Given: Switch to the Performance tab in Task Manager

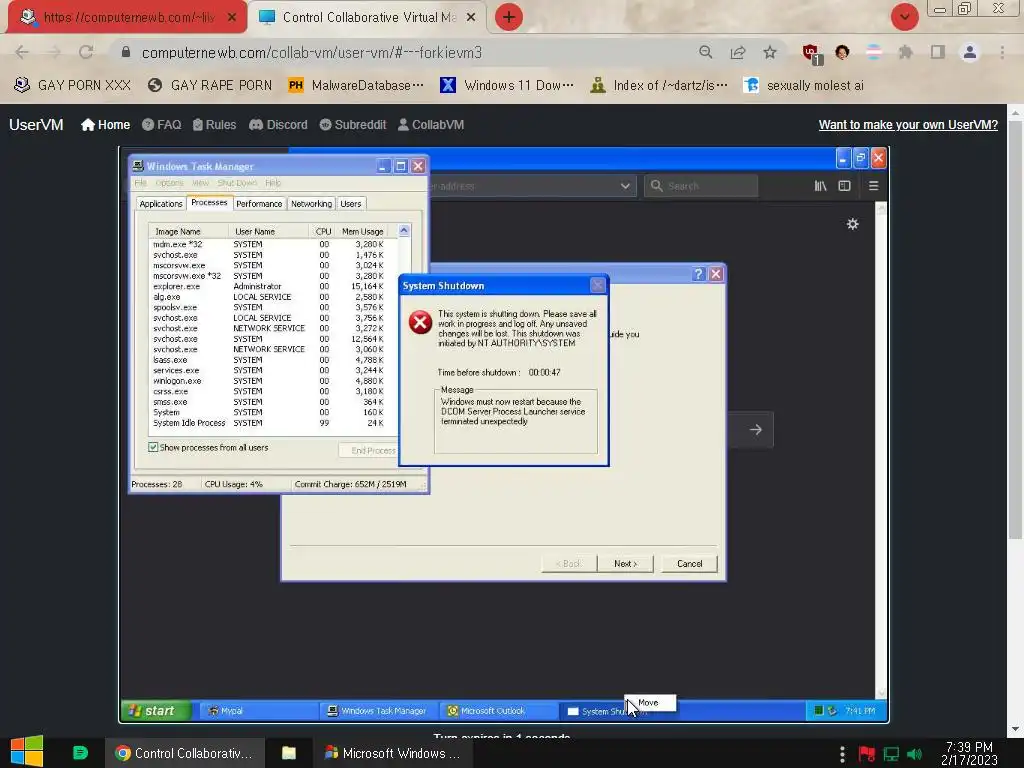Looking at the screenshot, I should pos(259,204).
